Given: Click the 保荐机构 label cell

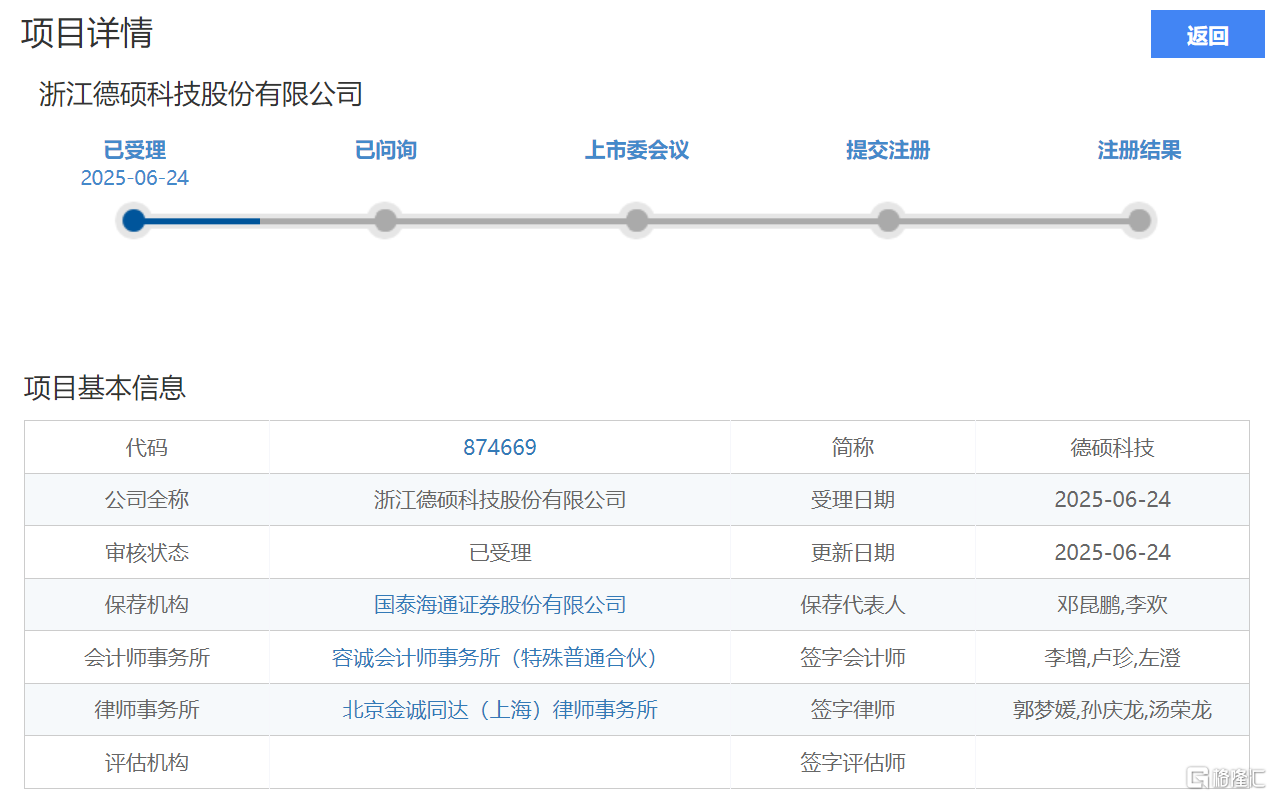Looking at the screenshot, I should tap(147, 605).
